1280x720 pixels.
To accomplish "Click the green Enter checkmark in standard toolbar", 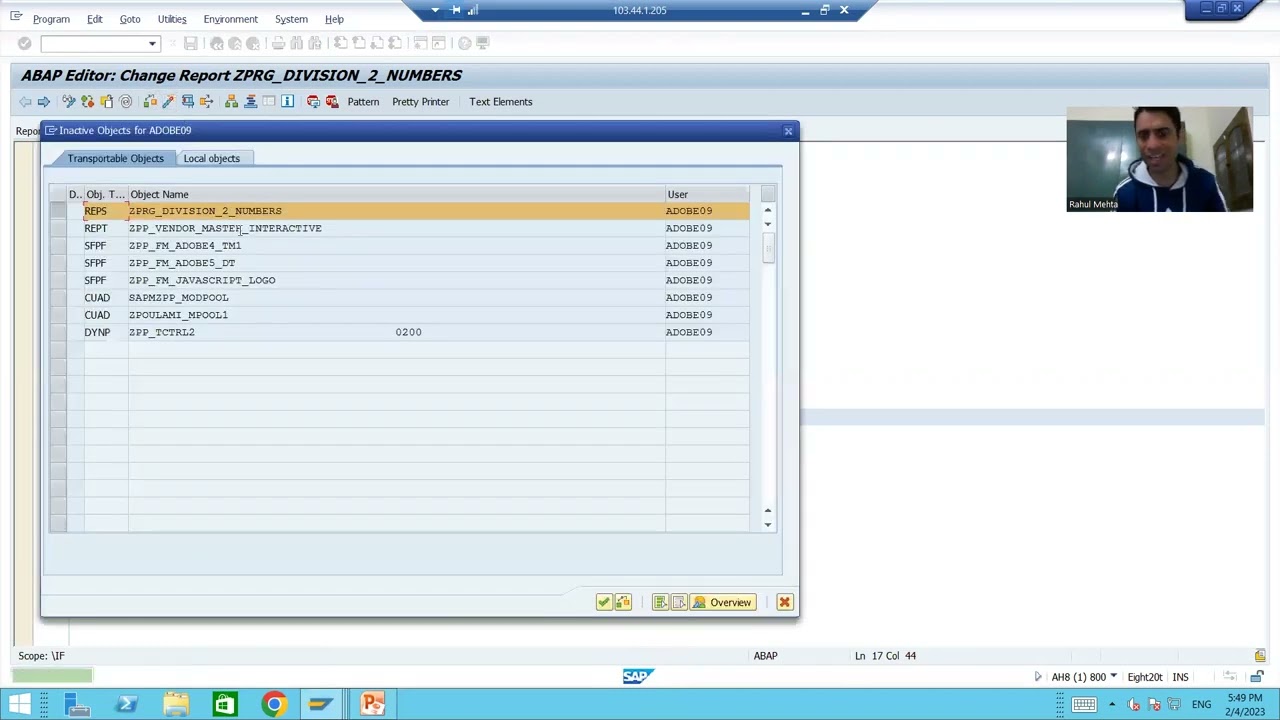I will [x=24, y=43].
